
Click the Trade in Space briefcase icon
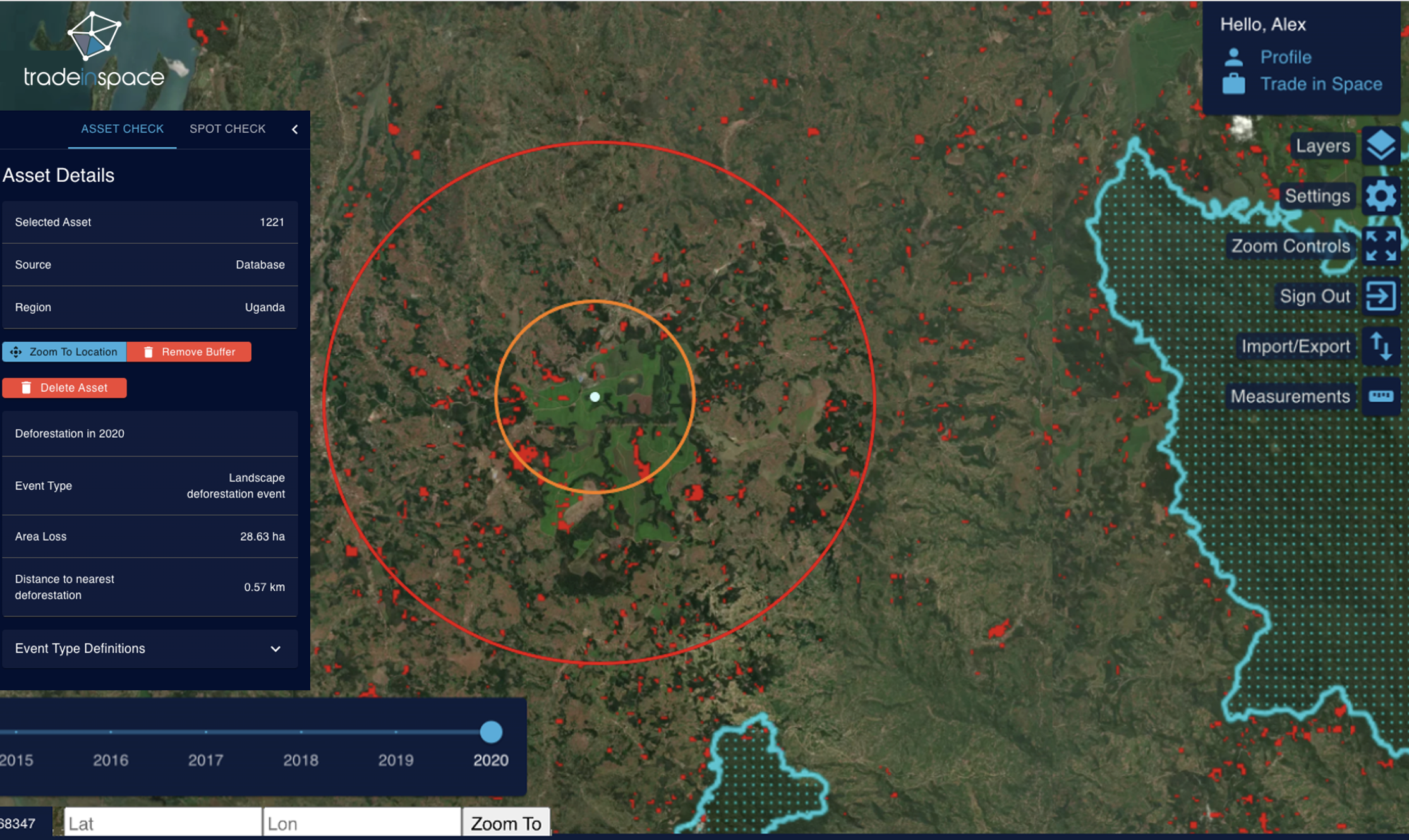[x=1233, y=84]
